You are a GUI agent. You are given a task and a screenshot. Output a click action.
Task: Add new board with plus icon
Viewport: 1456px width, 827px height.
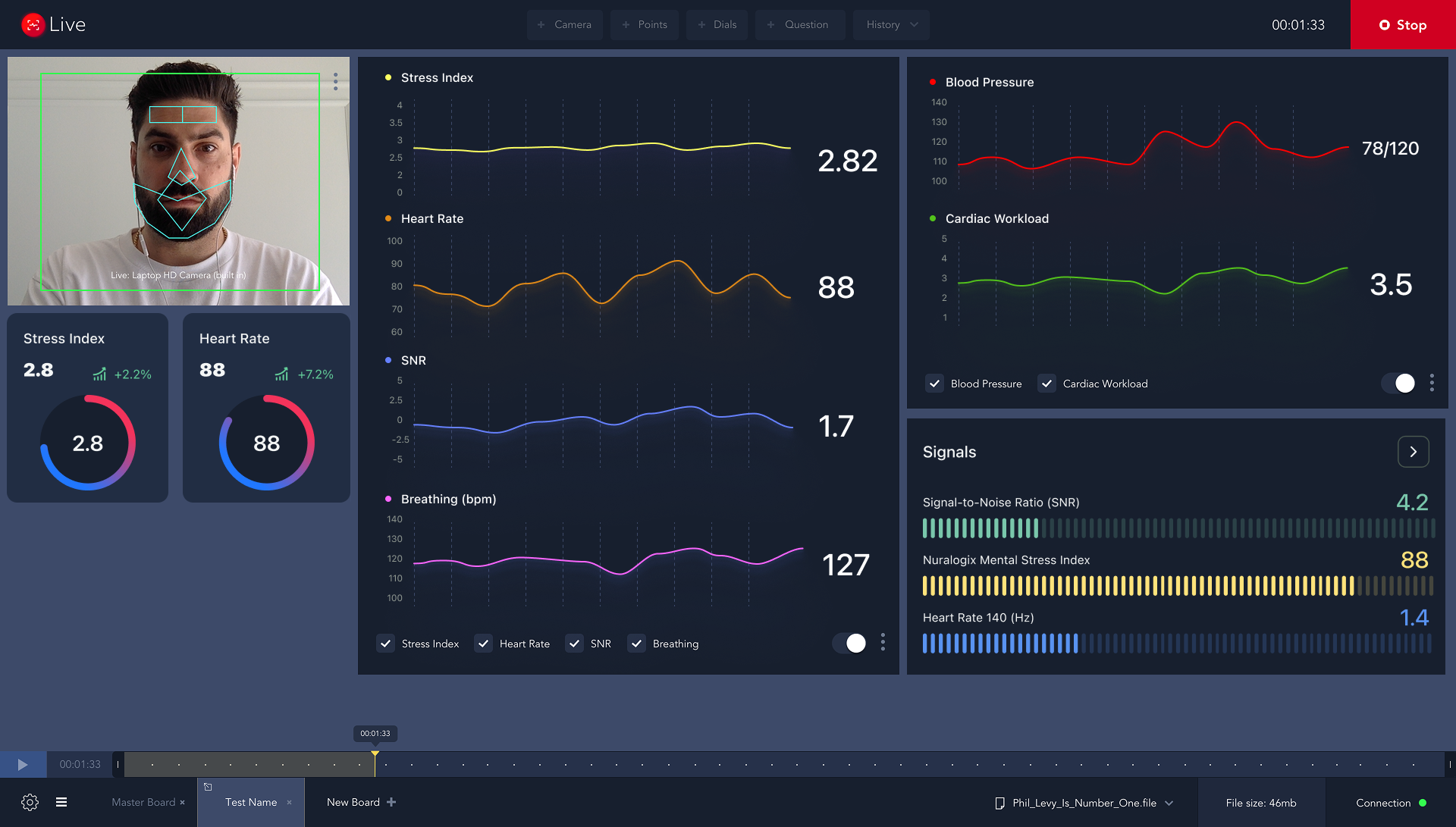[391, 802]
